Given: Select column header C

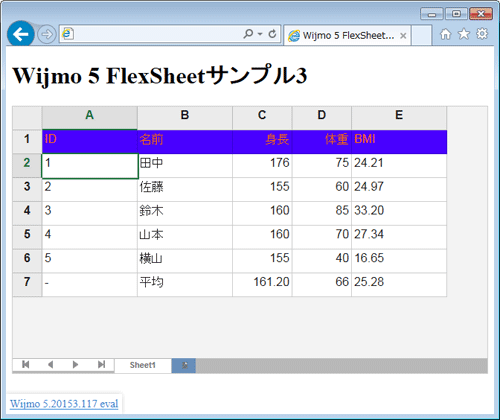Looking at the screenshot, I should click(262, 118).
